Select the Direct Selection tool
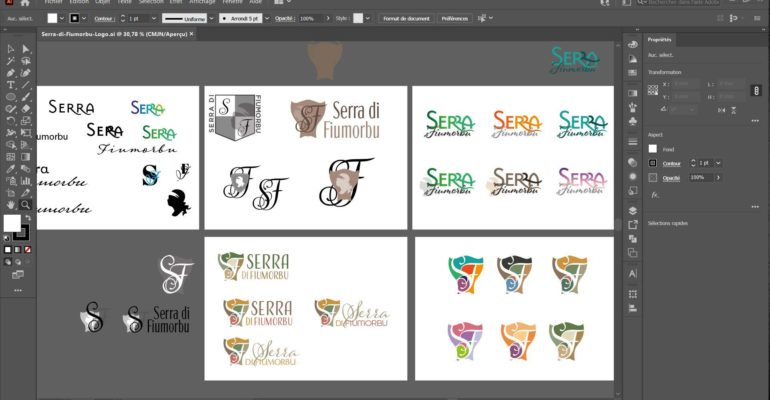770x400 pixels. pos(26,48)
